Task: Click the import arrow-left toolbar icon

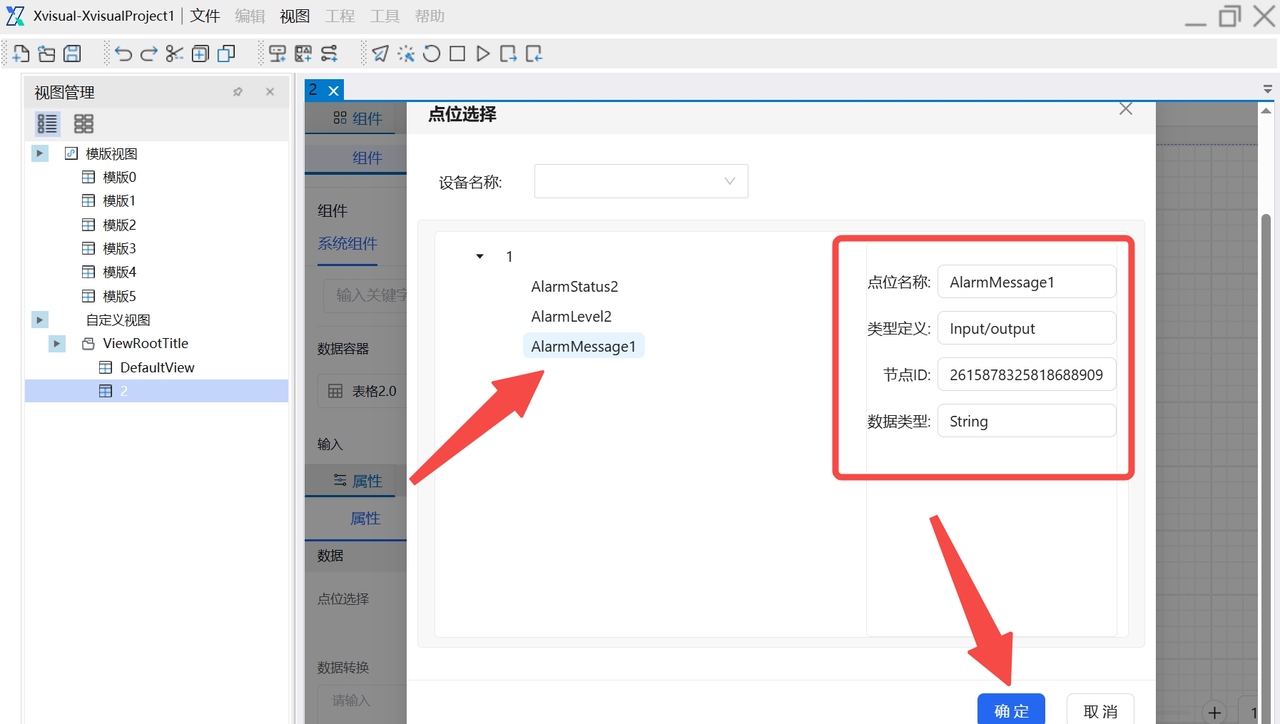Action: tap(534, 54)
